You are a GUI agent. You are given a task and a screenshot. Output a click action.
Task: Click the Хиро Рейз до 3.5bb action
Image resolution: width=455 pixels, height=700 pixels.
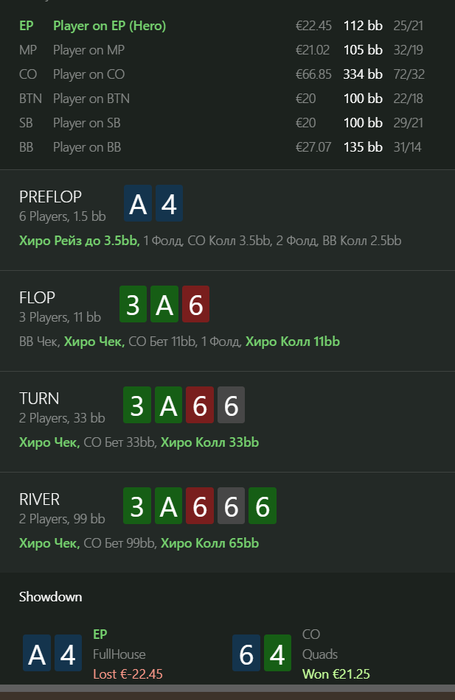[x=79, y=241]
